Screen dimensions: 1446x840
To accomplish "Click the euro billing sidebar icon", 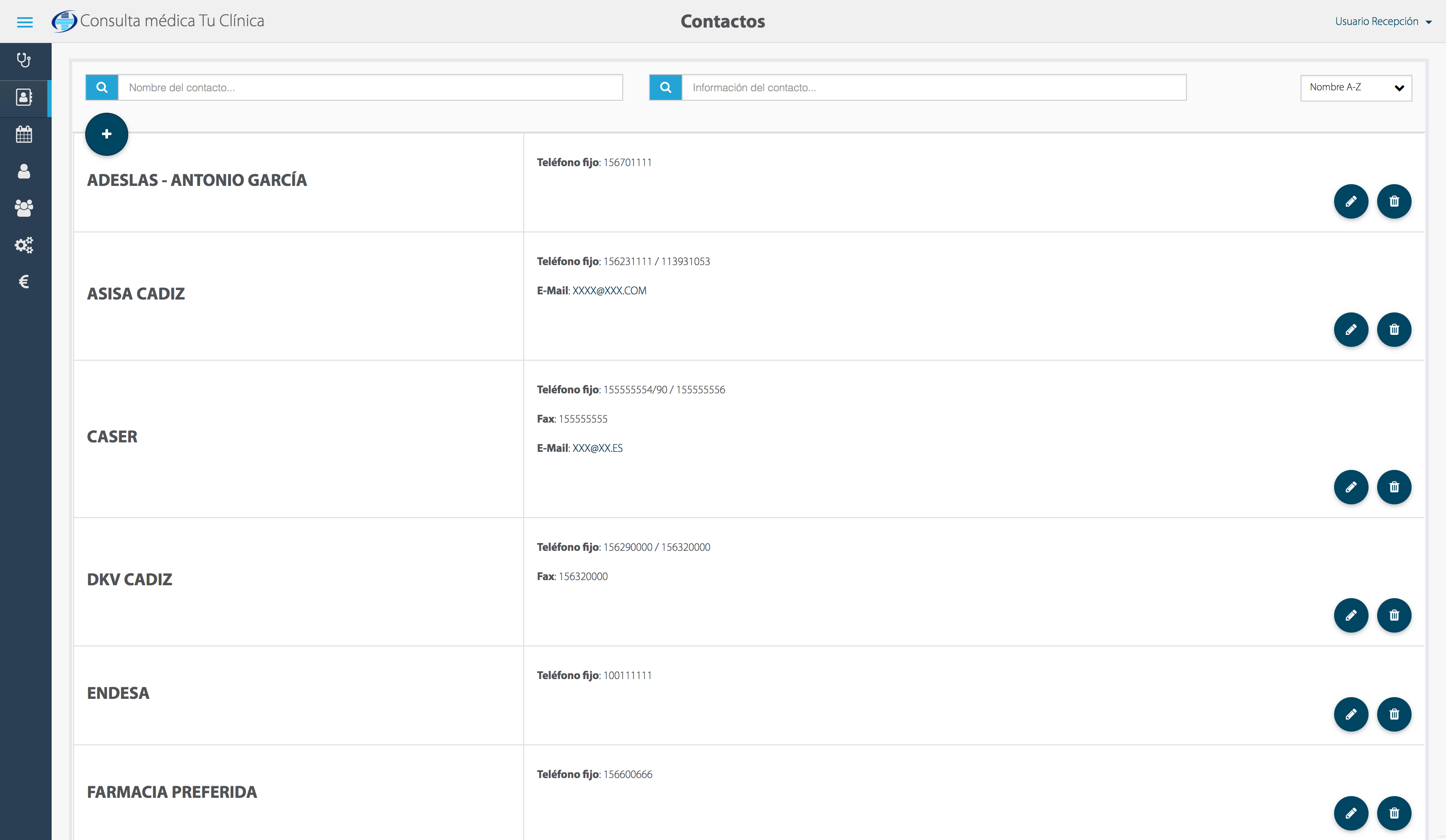I will click(x=24, y=282).
